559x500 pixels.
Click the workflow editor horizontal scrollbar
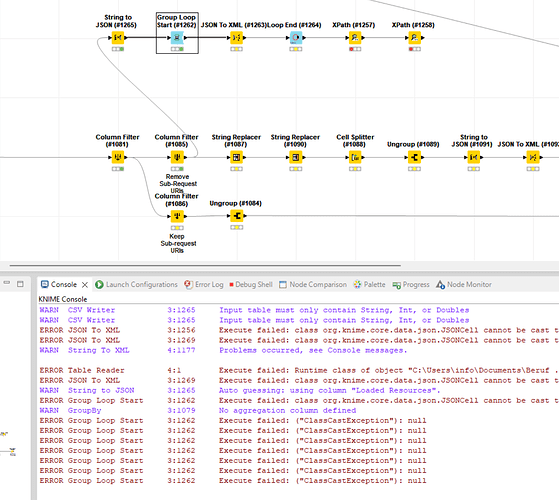(x=205, y=266)
